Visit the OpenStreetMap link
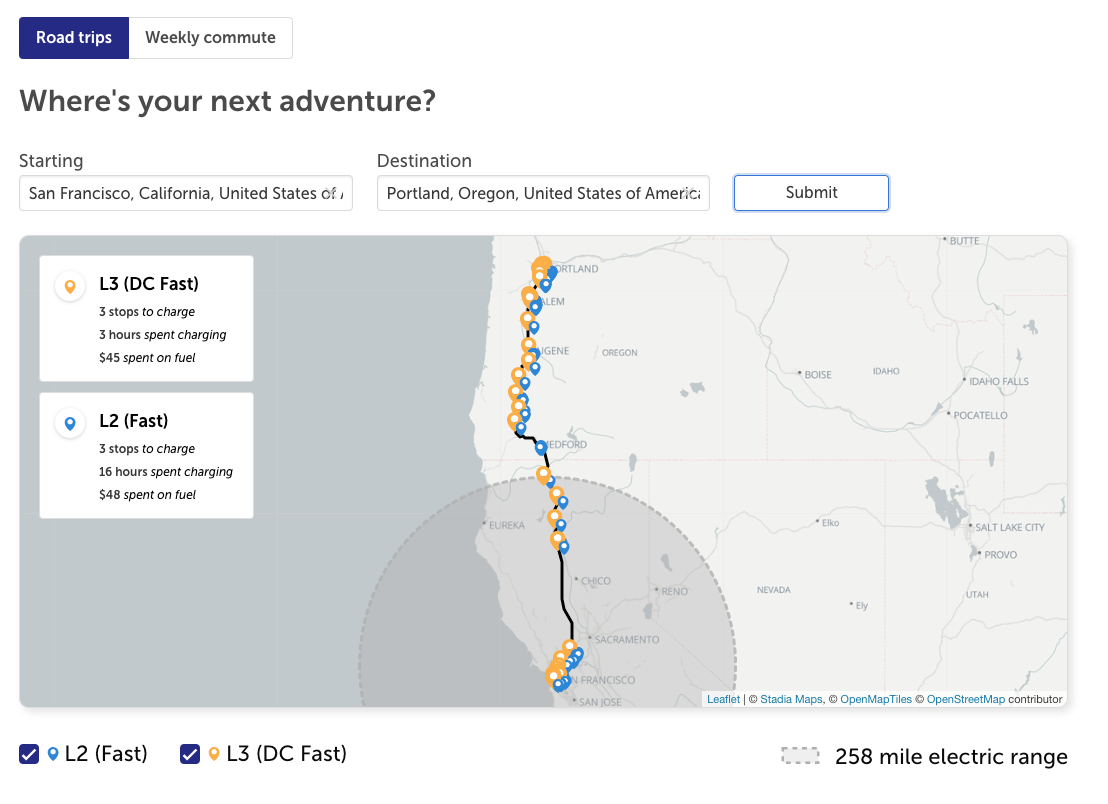Screen dimensions: 1108x804 pyautogui.click(x=965, y=699)
